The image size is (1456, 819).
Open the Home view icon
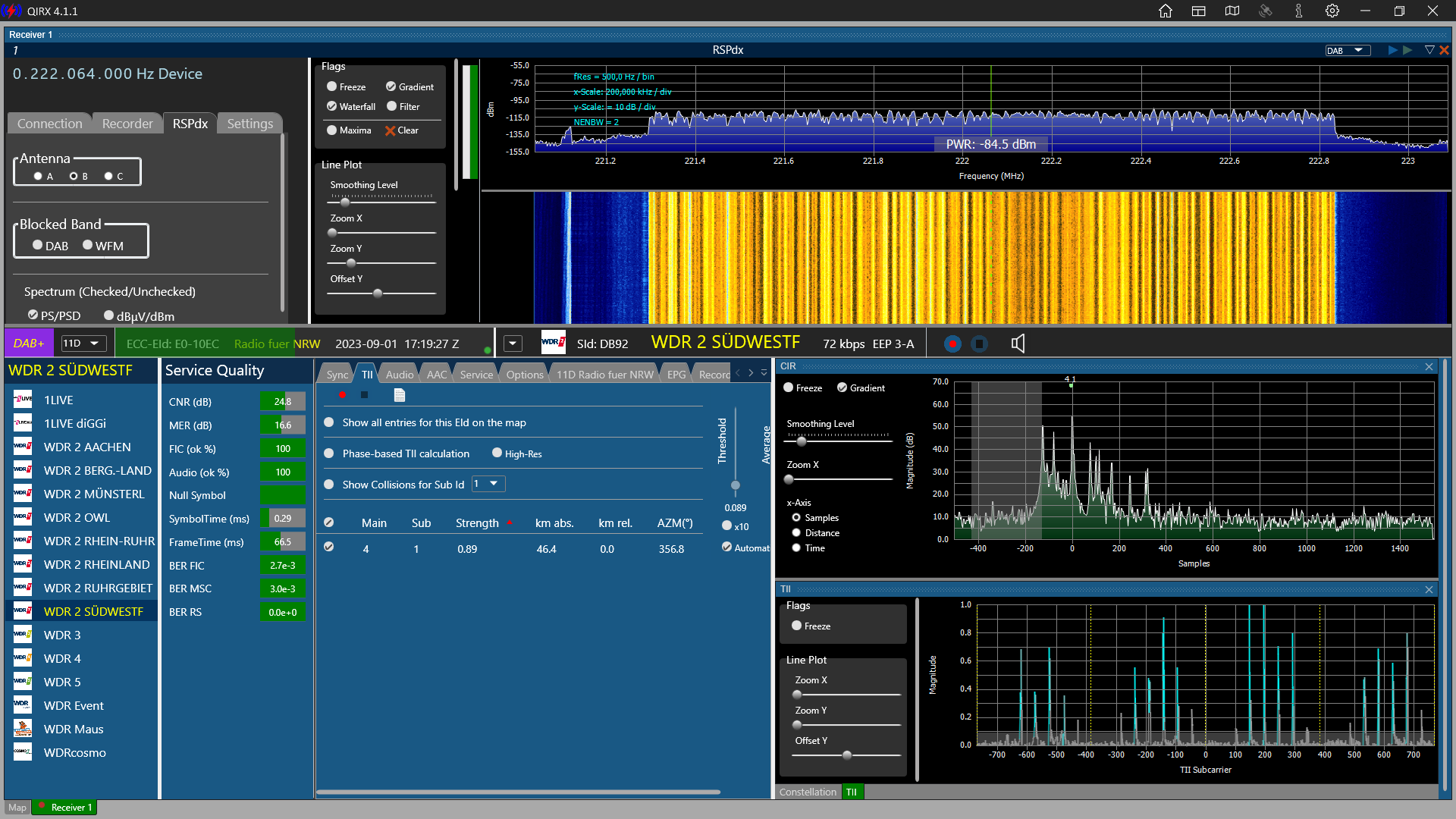click(x=1166, y=11)
